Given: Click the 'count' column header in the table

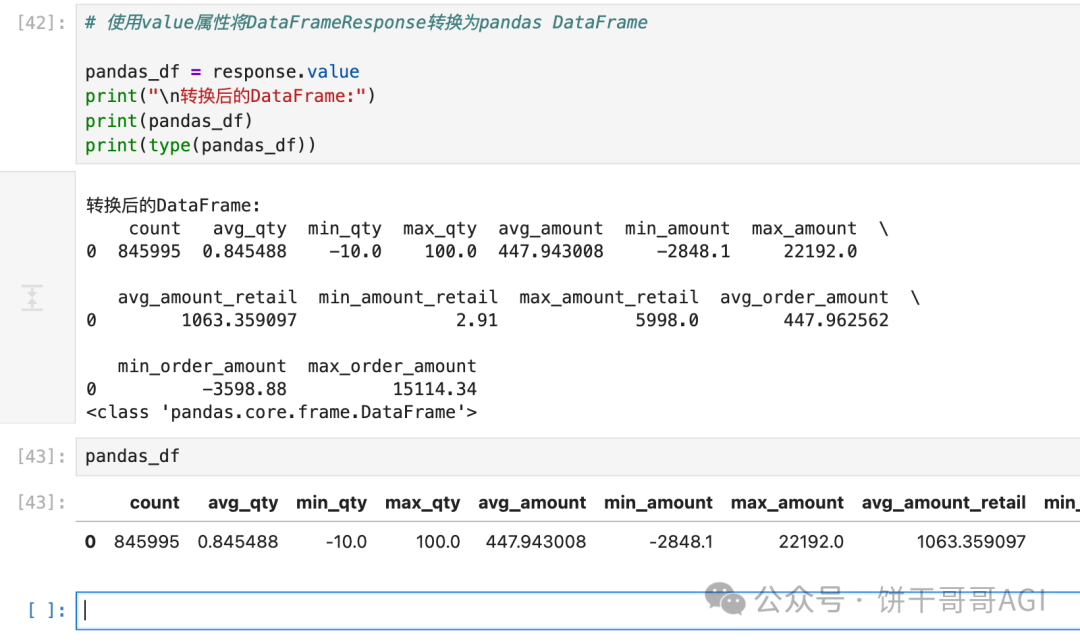Looking at the screenshot, I should coord(154,503).
